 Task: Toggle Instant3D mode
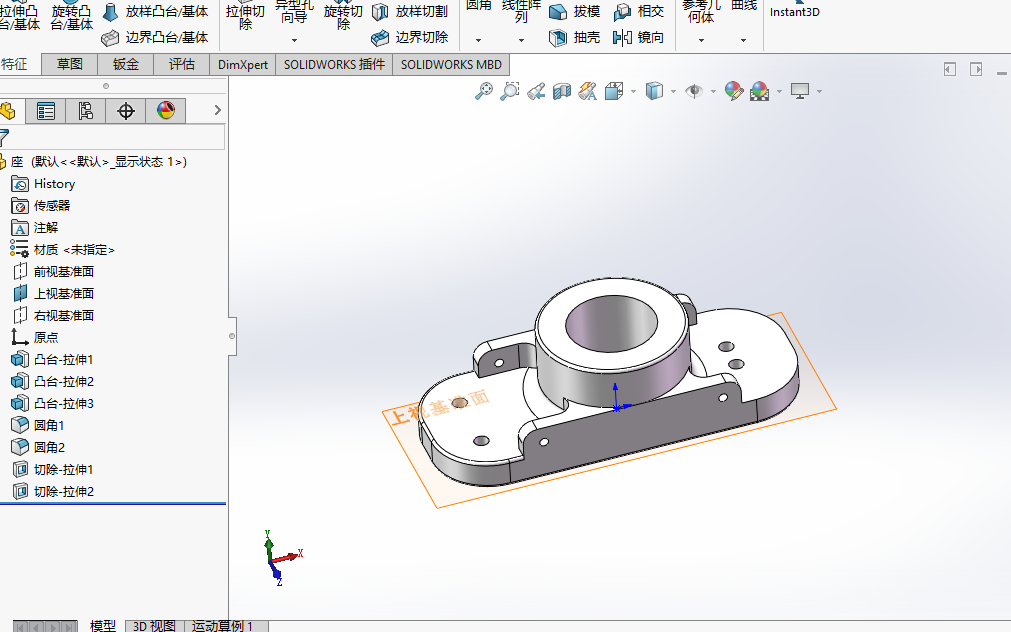point(794,12)
